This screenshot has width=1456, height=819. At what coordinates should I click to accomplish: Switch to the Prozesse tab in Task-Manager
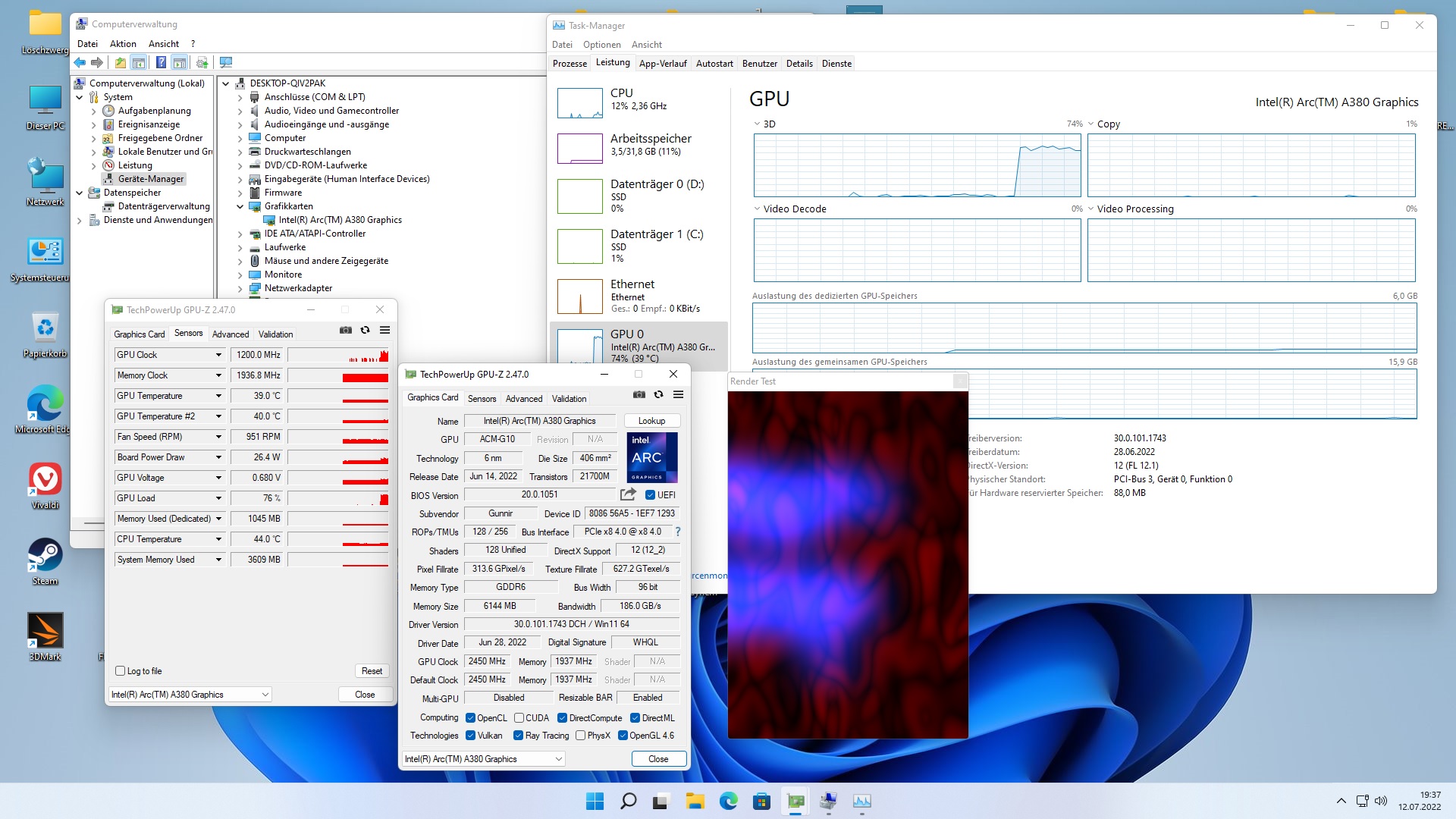[x=570, y=64]
